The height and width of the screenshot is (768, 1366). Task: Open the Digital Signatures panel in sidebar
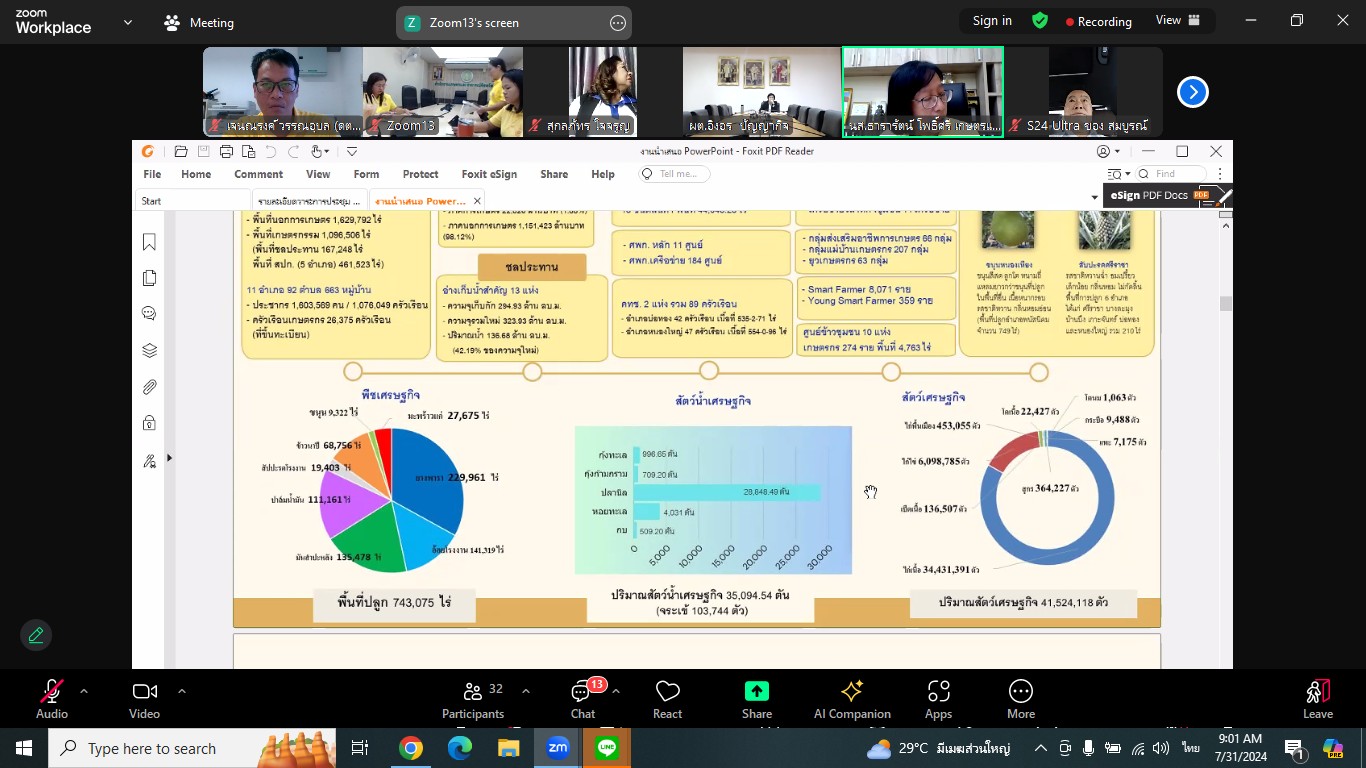[149, 461]
